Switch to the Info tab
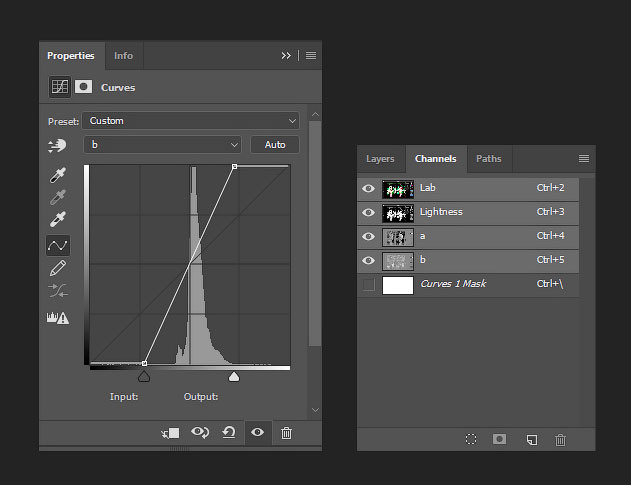This screenshot has height=485, width=631. pos(123,56)
